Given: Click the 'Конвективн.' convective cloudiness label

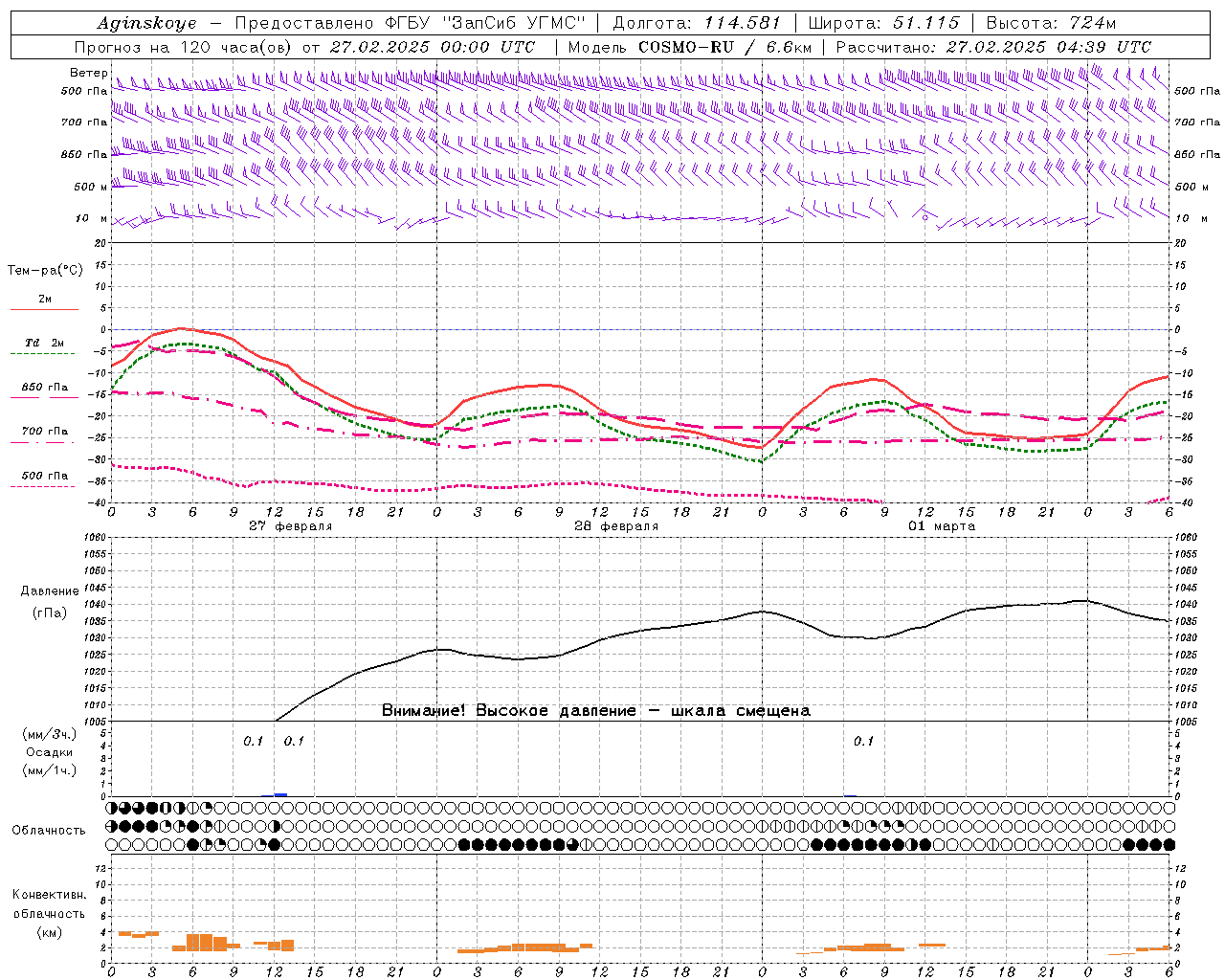Looking at the screenshot, I should (x=49, y=895).
